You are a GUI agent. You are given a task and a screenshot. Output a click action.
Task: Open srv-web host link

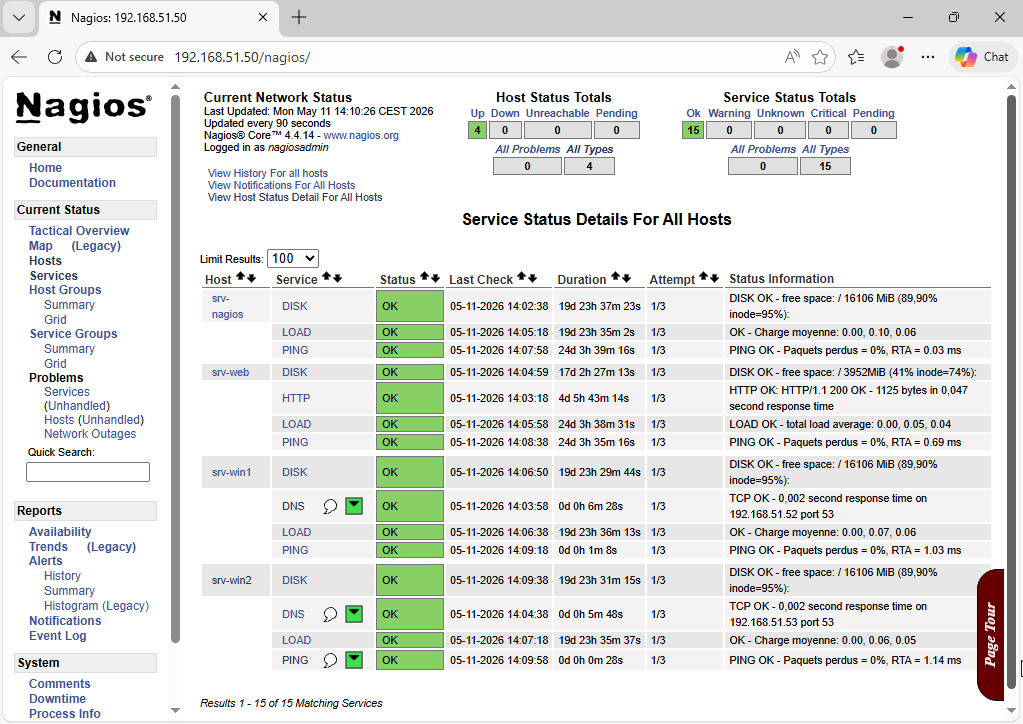[230, 372]
